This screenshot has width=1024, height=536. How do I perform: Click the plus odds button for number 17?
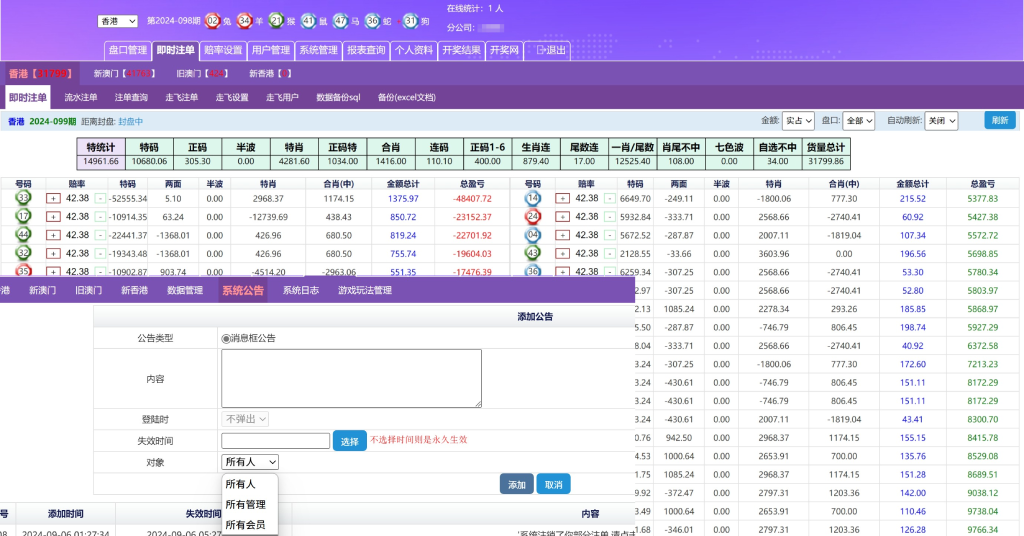point(53,216)
